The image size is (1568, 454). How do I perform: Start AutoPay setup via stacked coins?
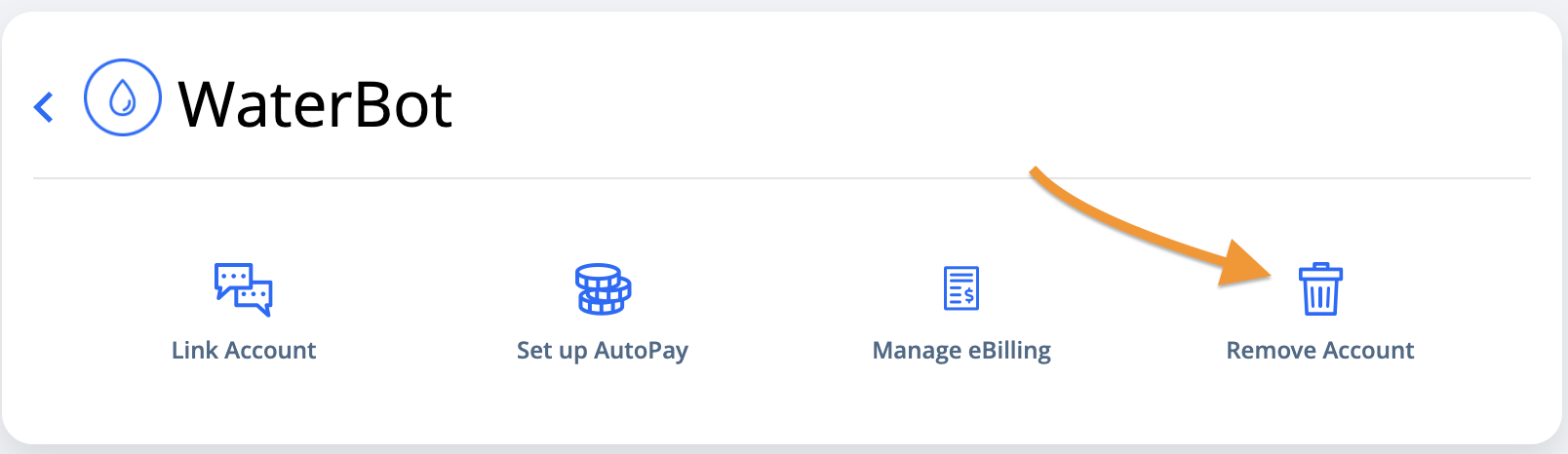[x=603, y=289]
